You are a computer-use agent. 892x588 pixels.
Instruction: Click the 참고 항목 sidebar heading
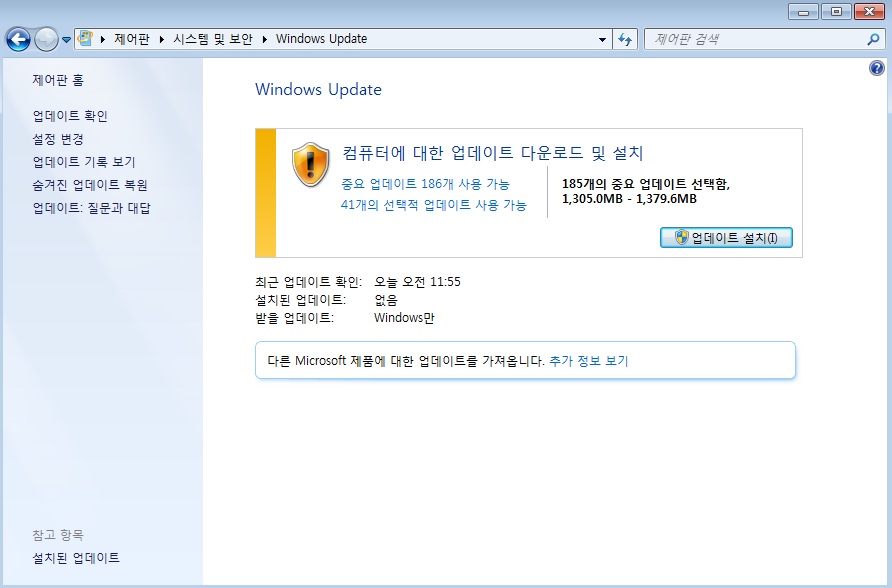click(58, 535)
